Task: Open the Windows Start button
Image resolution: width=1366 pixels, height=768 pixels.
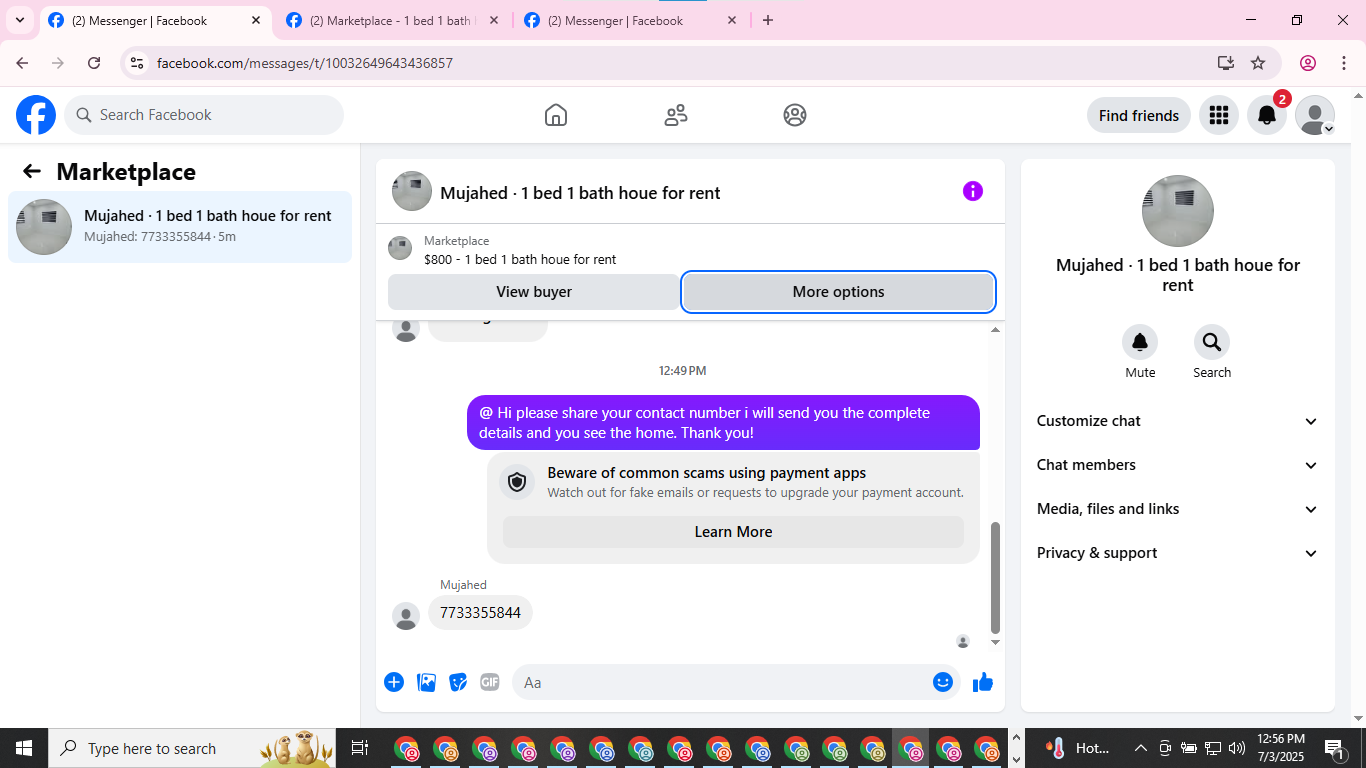Action: tap(23, 748)
